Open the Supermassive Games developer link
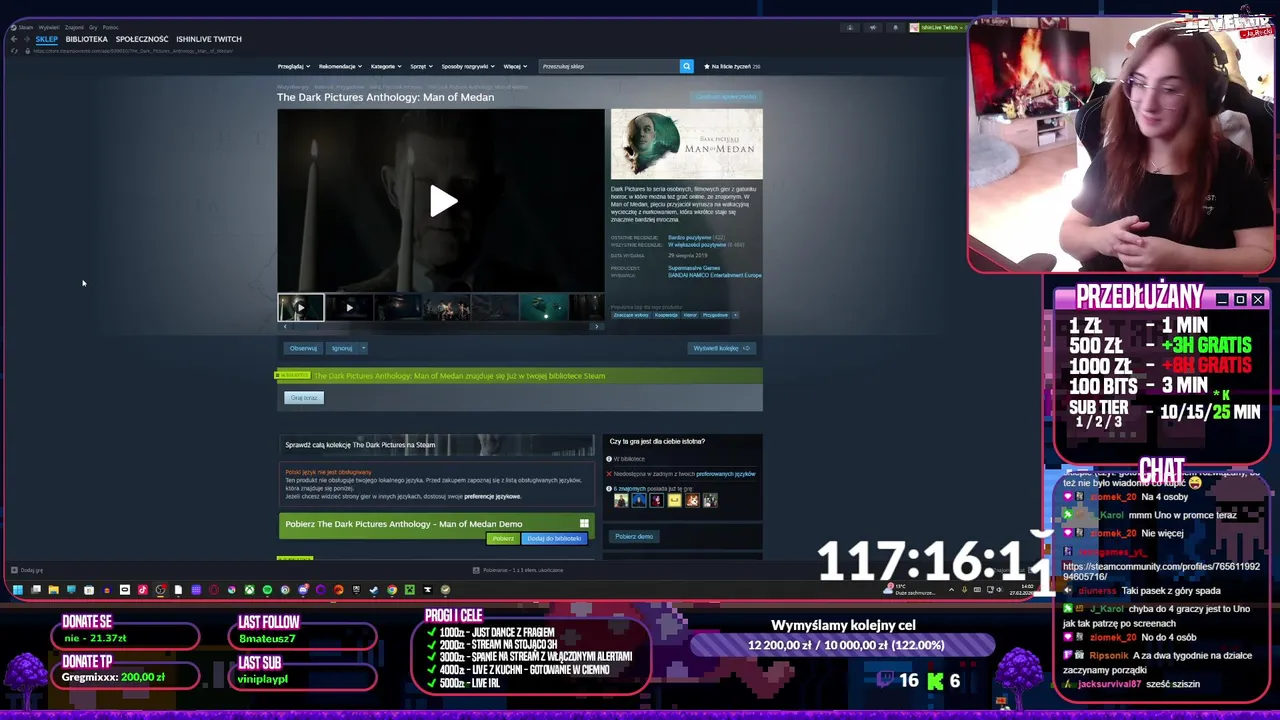This screenshot has height=720, width=1280. [x=694, y=268]
